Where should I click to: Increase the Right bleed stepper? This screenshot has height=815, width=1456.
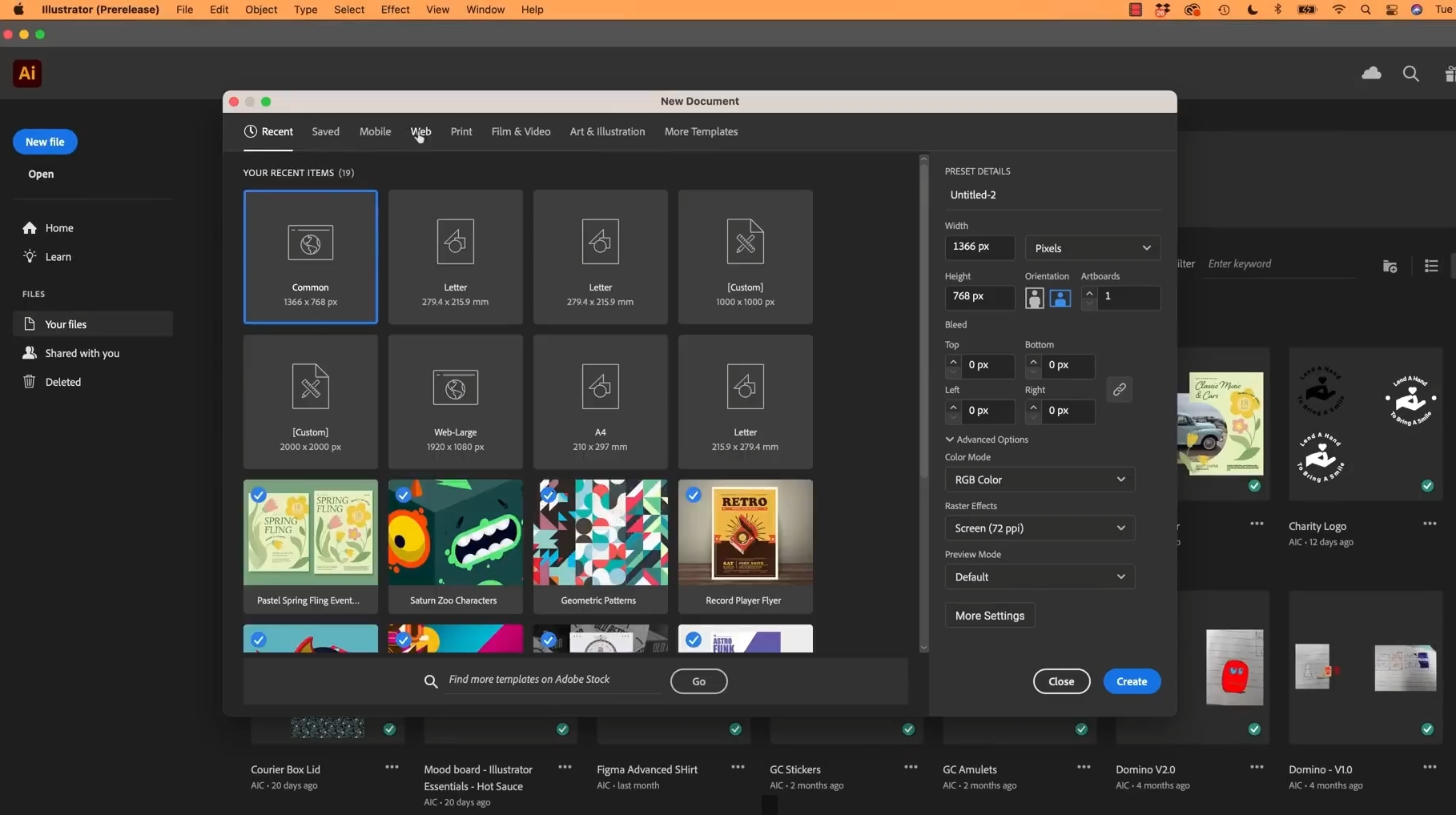(1033, 406)
